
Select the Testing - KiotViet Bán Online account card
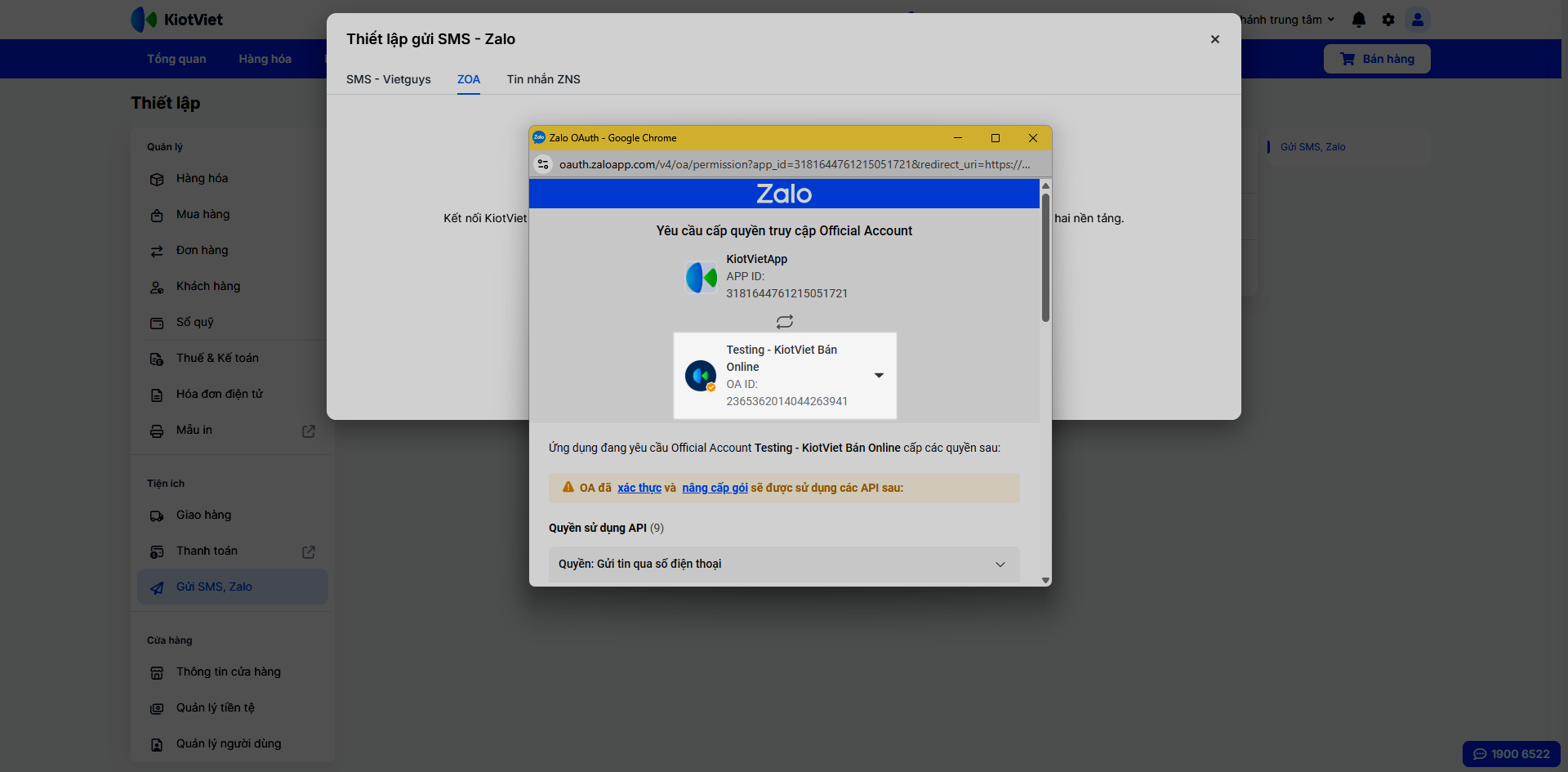[785, 376]
